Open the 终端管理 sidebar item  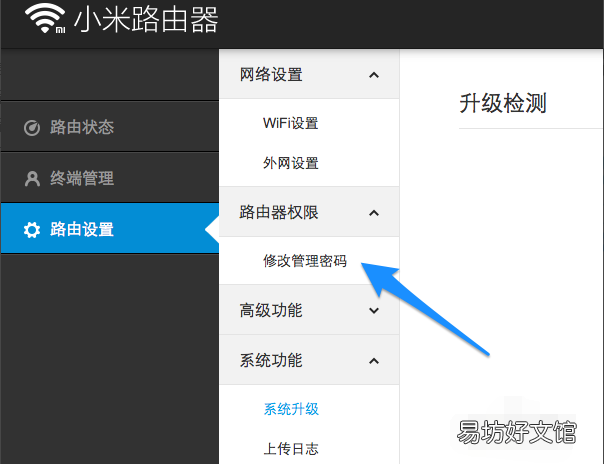110,178
